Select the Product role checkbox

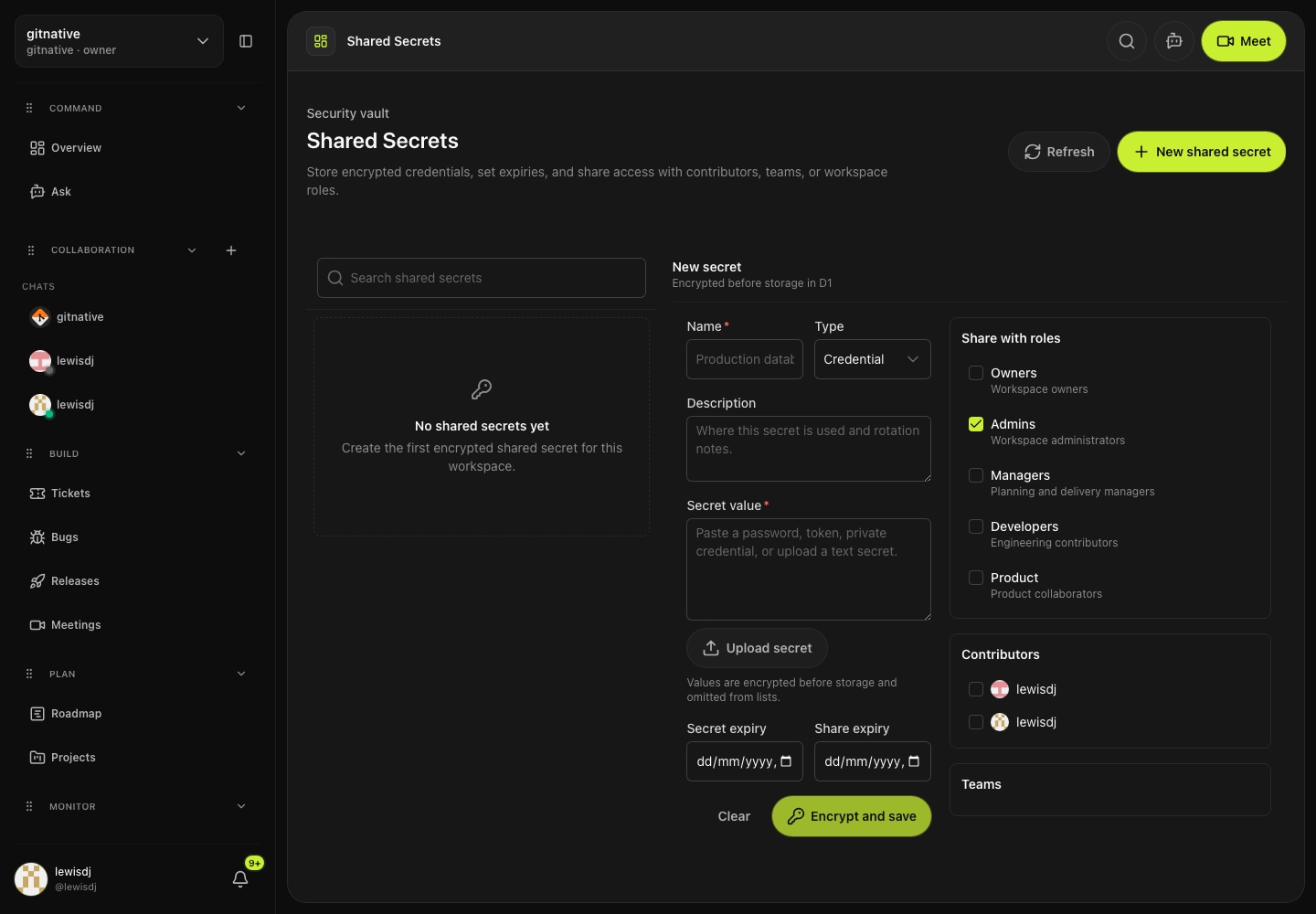pos(976,578)
